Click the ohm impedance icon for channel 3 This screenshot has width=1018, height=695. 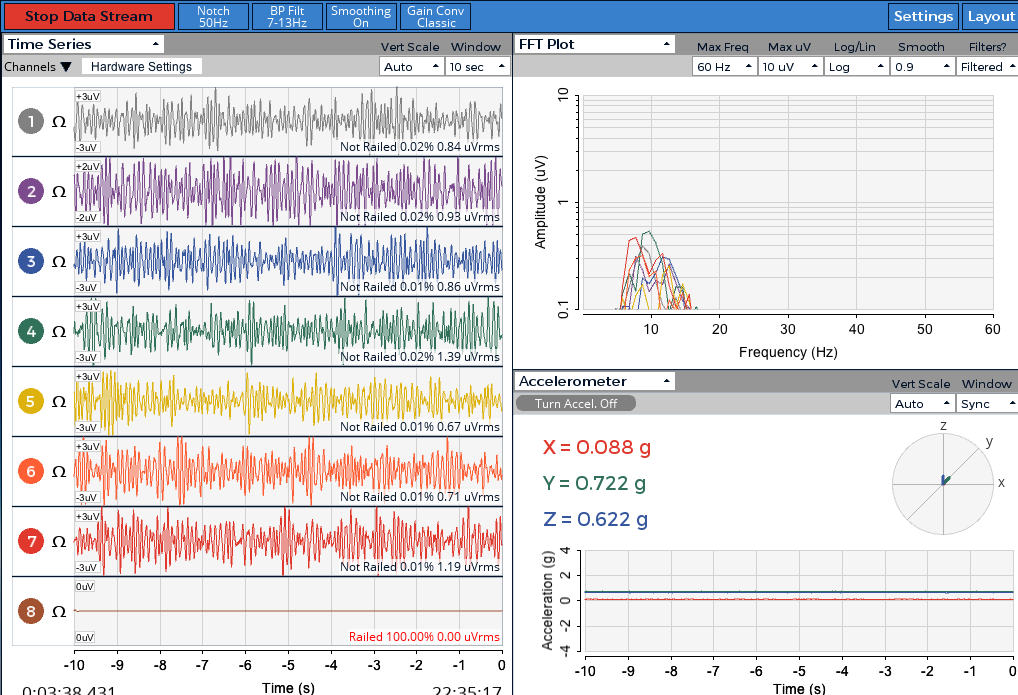coord(59,262)
